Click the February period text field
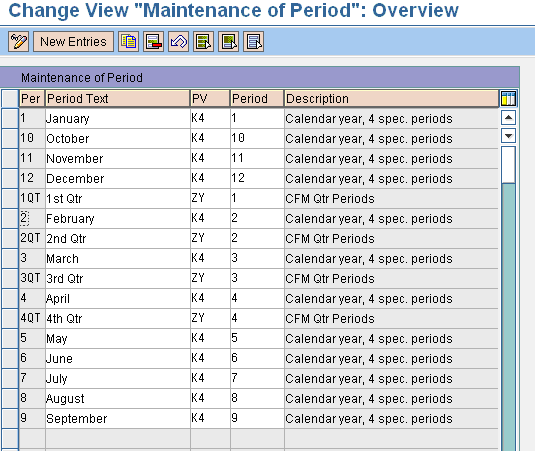Screen dimensions: 535x451 118,219
